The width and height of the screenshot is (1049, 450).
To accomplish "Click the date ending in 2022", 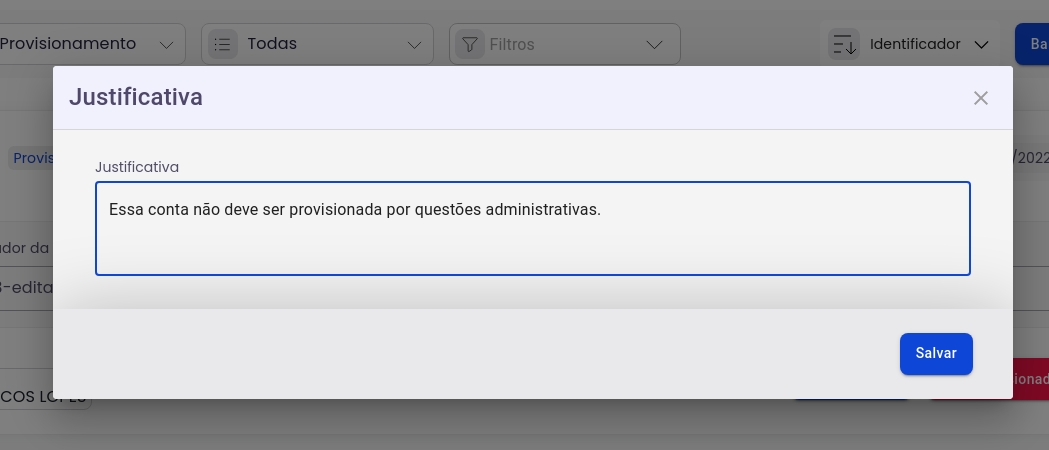I will tap(1031, 158).
